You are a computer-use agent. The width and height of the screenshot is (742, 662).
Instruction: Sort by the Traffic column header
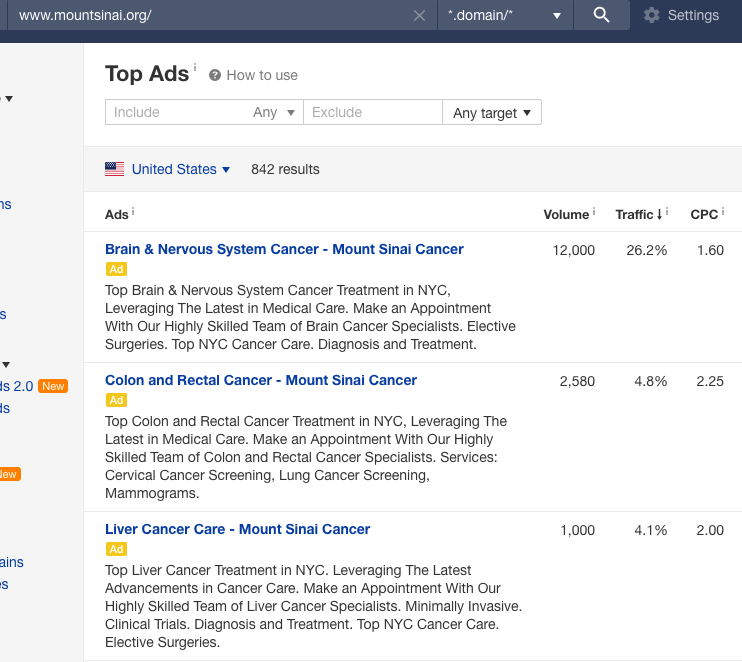[x=634, y=215]
